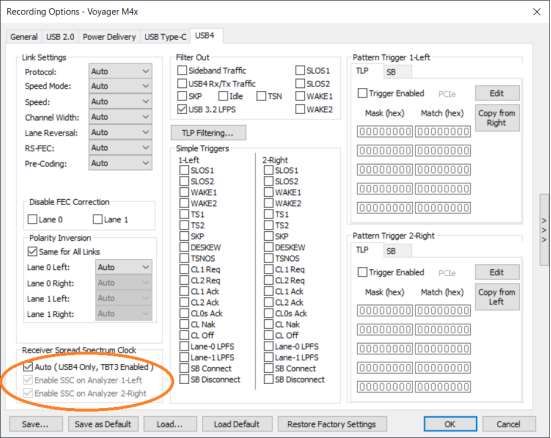Uncheck Same for All Links
This screenshot has width=551, height=438.
coord(32,251)
